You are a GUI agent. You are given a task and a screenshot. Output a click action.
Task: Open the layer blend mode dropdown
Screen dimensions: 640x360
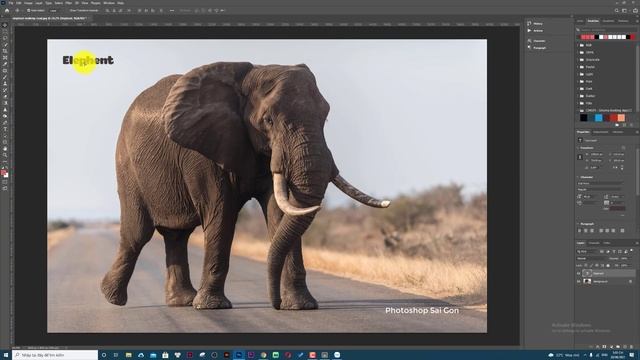pyautogui.click(x=591, y=258)
